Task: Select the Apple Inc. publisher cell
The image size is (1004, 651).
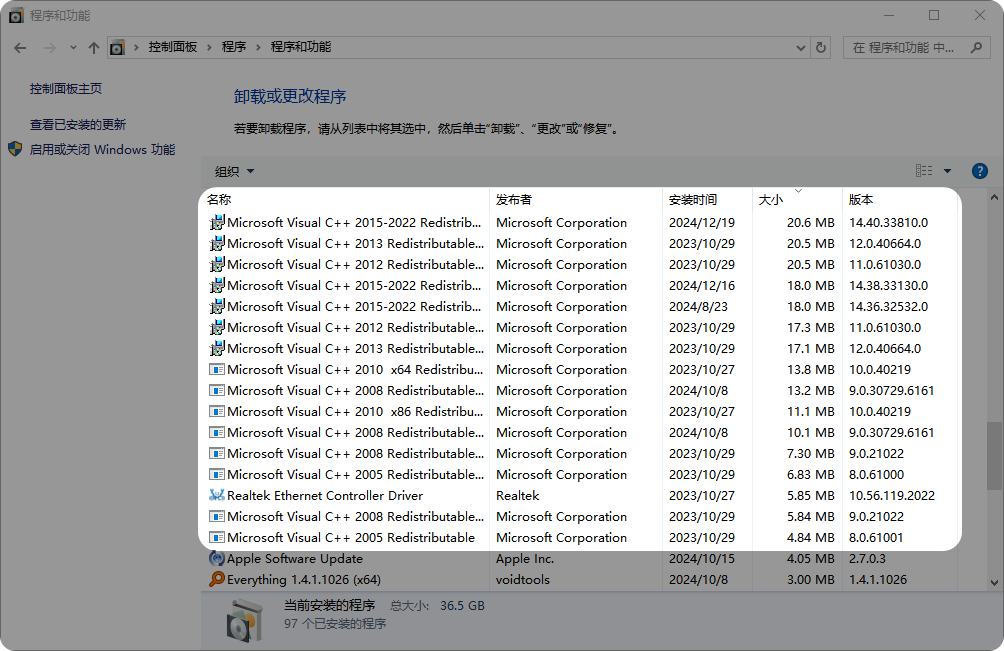Action: tap(524, 559)
